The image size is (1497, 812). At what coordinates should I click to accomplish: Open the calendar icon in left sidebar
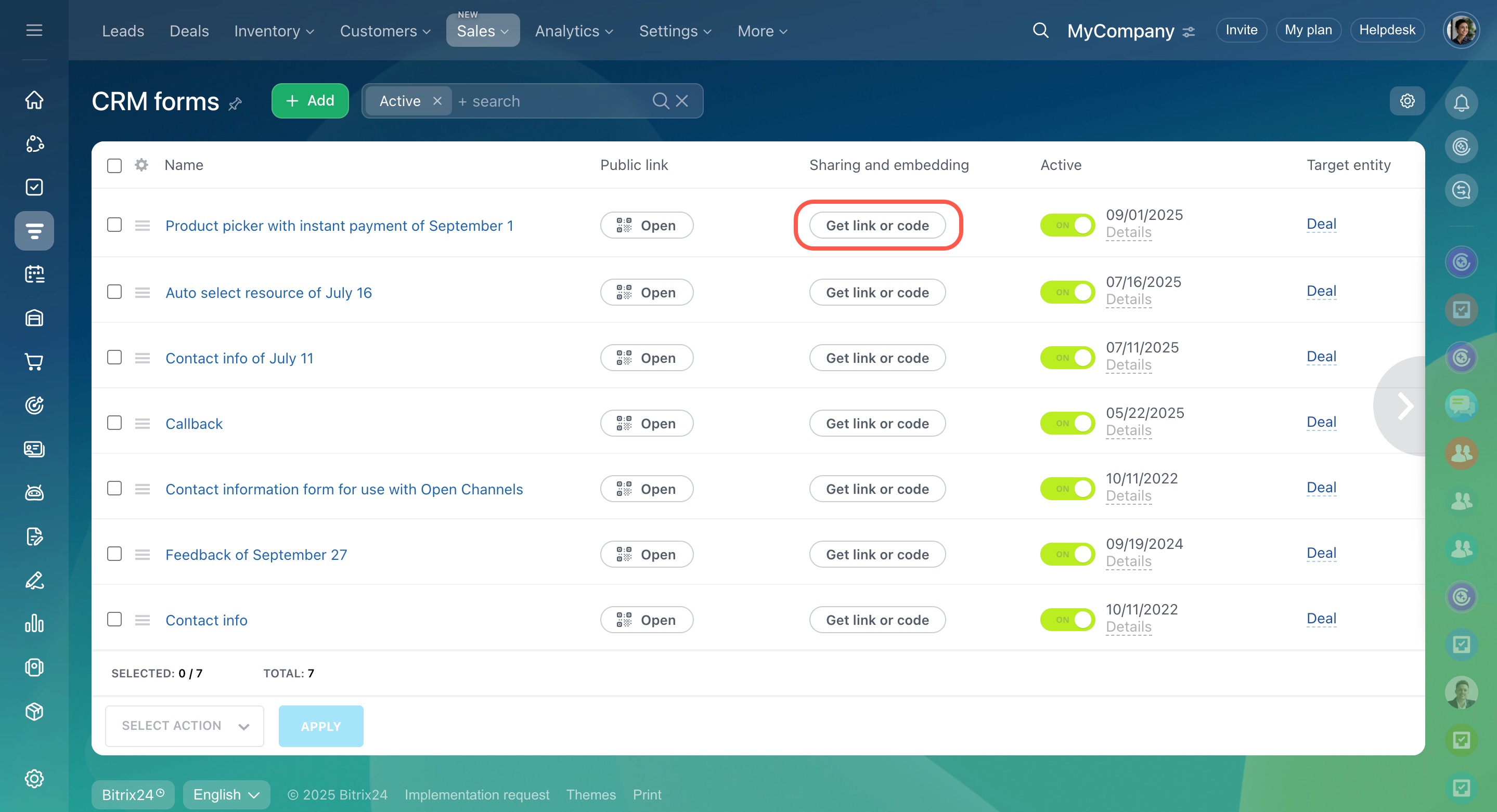pyautogui.click(x=34, y=274)
